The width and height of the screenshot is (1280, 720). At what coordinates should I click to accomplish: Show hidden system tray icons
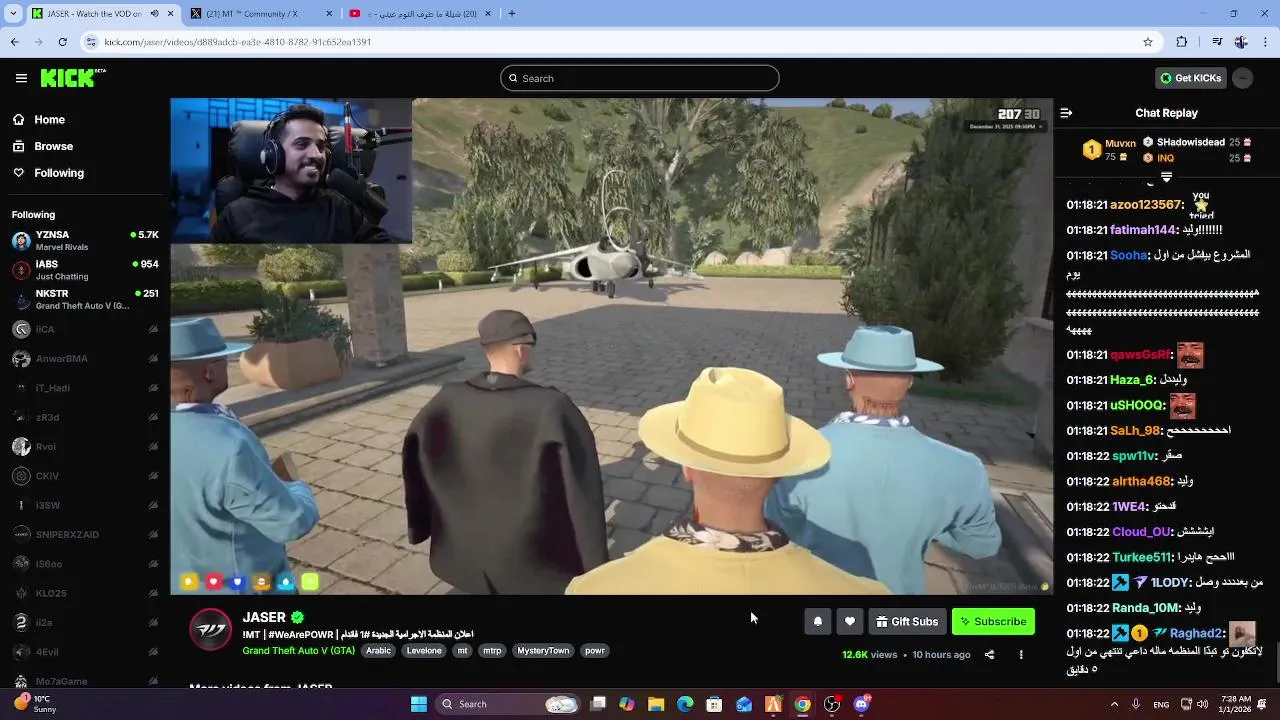pos(1116,704)
